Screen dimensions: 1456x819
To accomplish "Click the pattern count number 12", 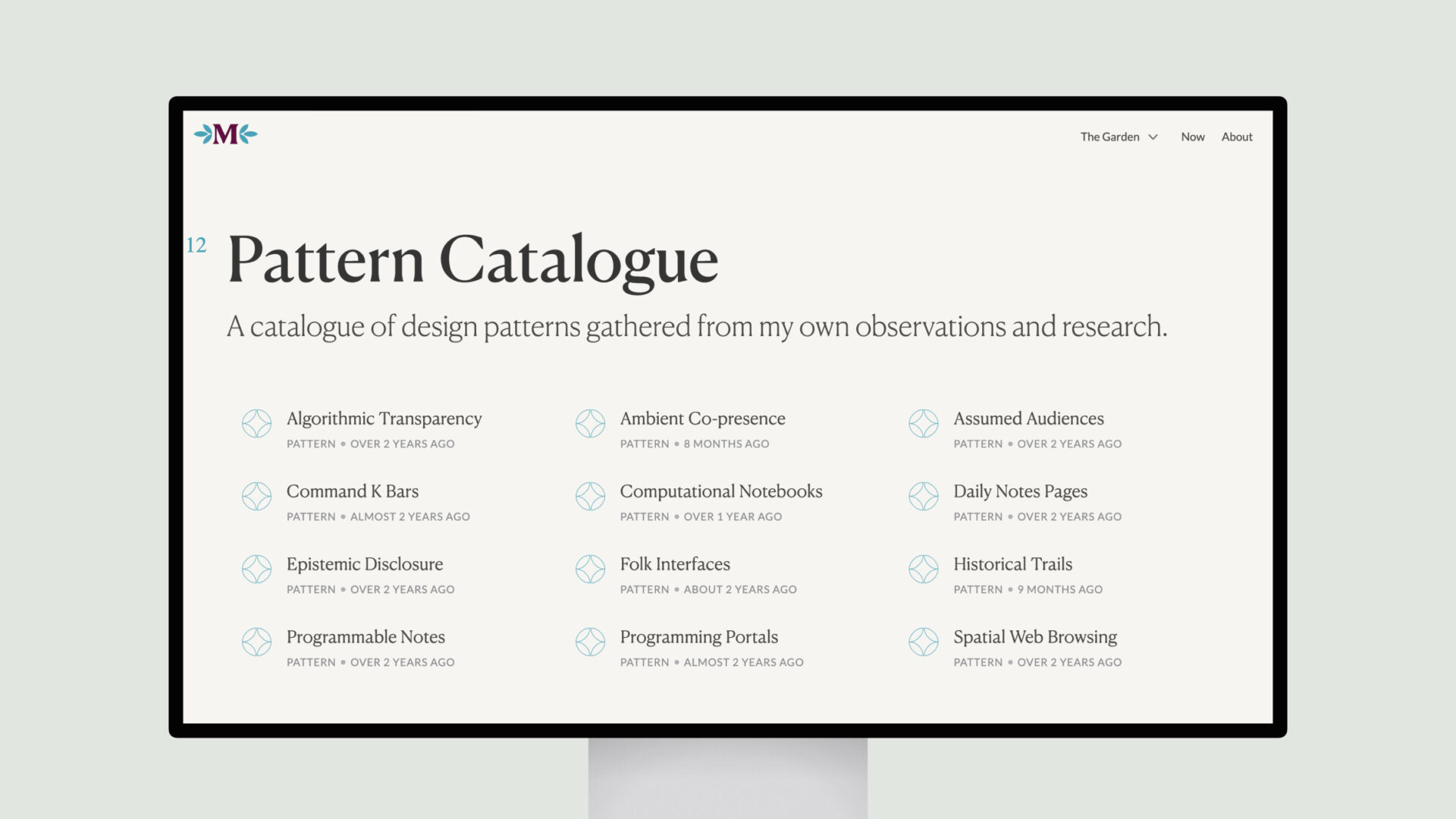I will (196, 245).
